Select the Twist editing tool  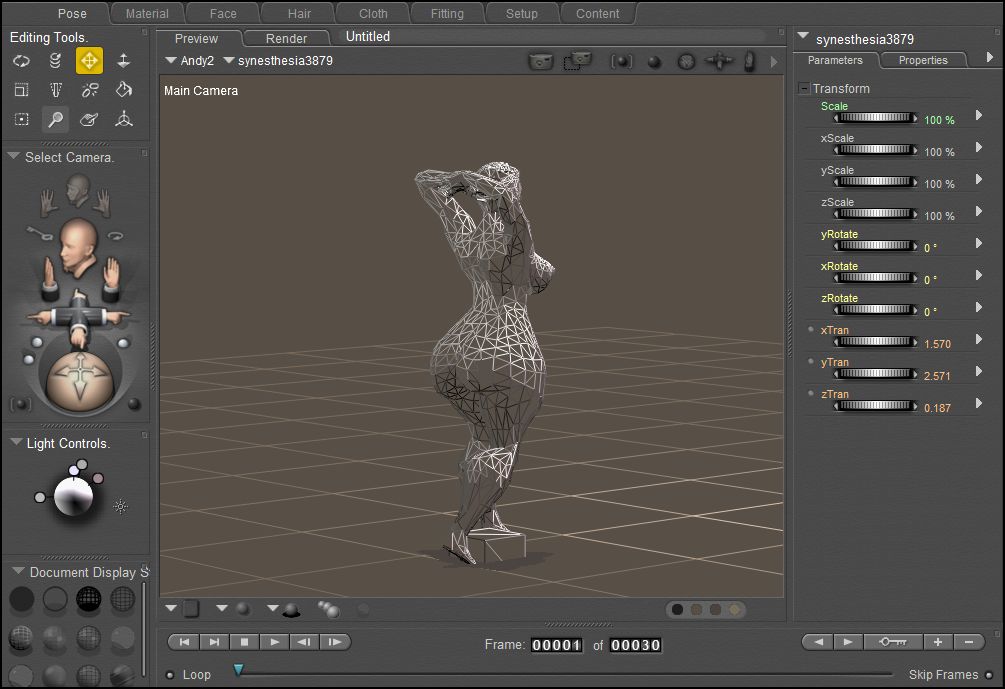tap(56, 61)
